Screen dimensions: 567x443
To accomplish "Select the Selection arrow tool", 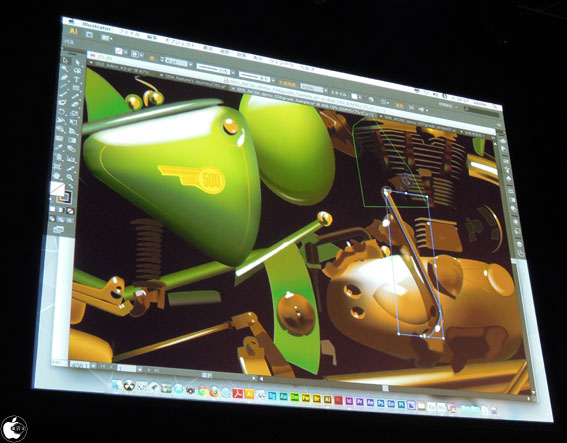I will [65, 61].
